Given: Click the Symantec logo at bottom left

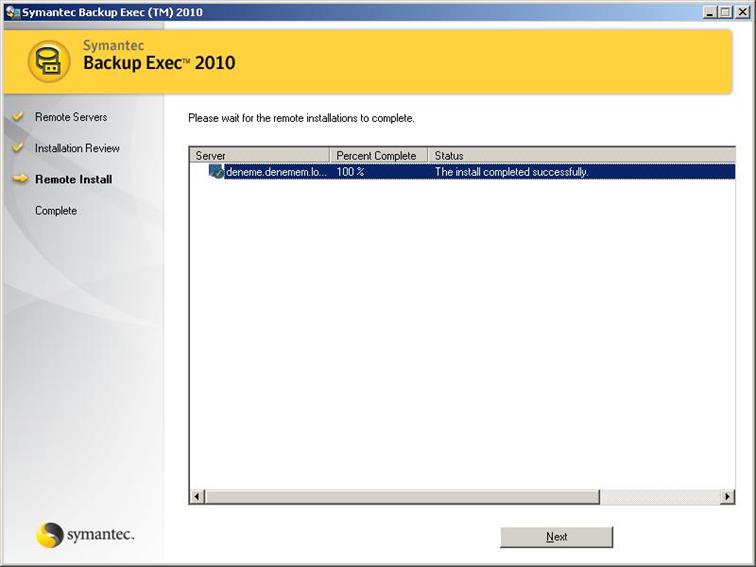Looking at the screenshot, I should pyautogui.click(x=85, y=535).
